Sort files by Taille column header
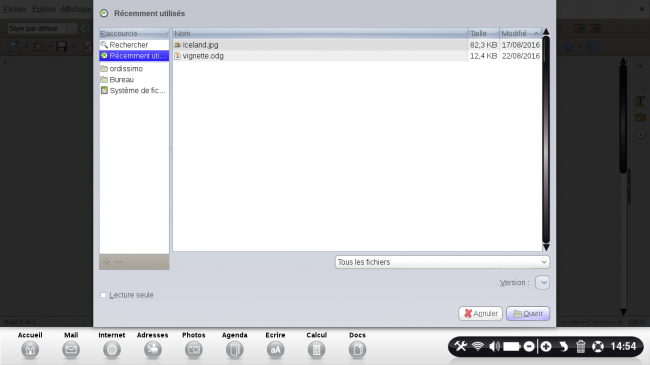The image size is (650, 365). pyautogui.click(x=483, y=33)
